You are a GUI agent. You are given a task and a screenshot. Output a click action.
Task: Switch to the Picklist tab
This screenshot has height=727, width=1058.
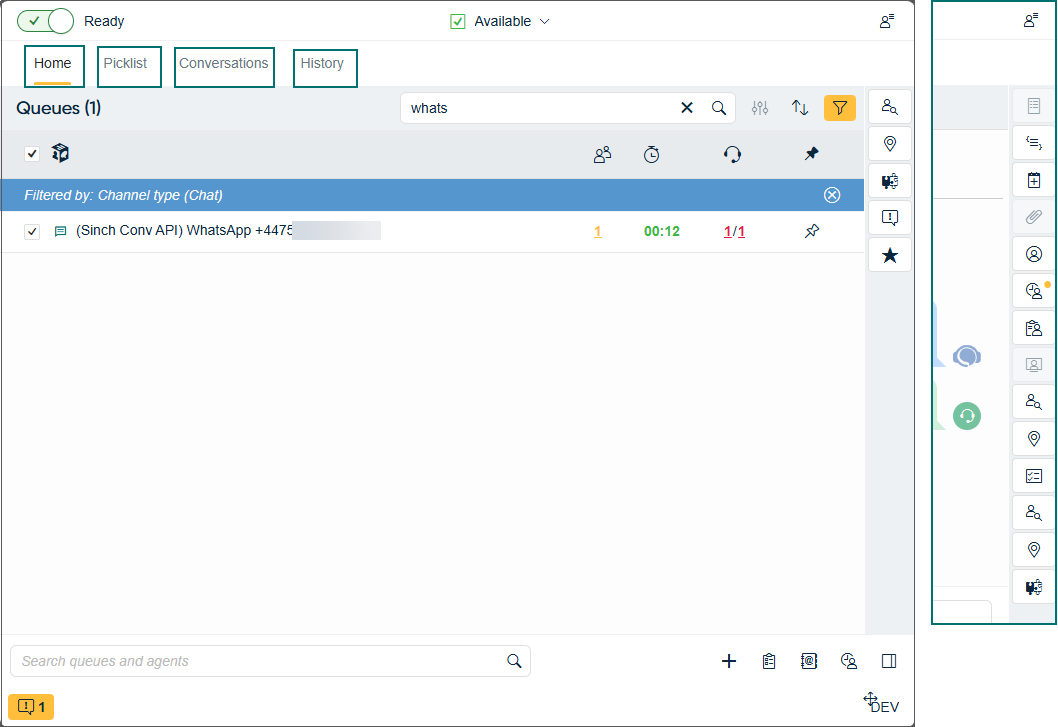125,64
